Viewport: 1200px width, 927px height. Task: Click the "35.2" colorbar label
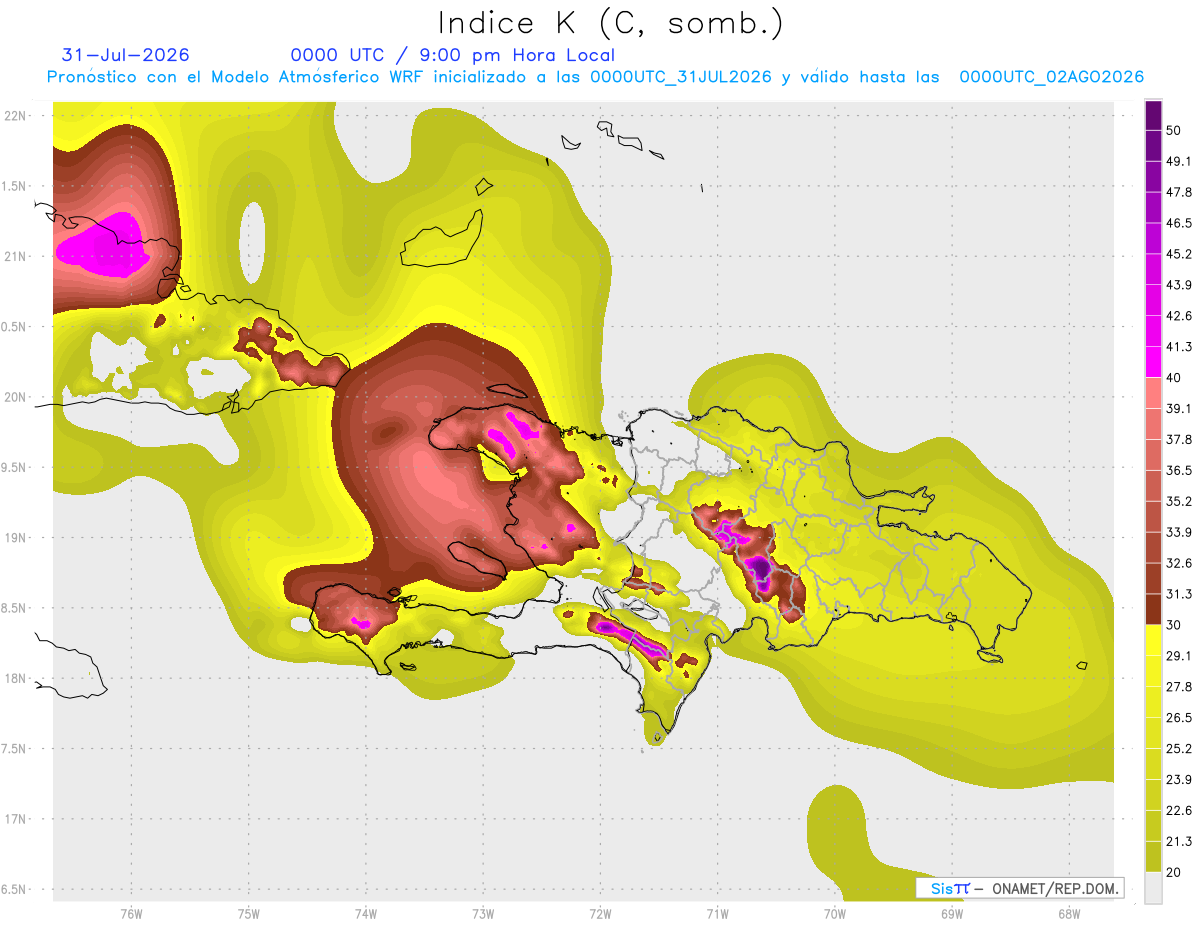1179,501
